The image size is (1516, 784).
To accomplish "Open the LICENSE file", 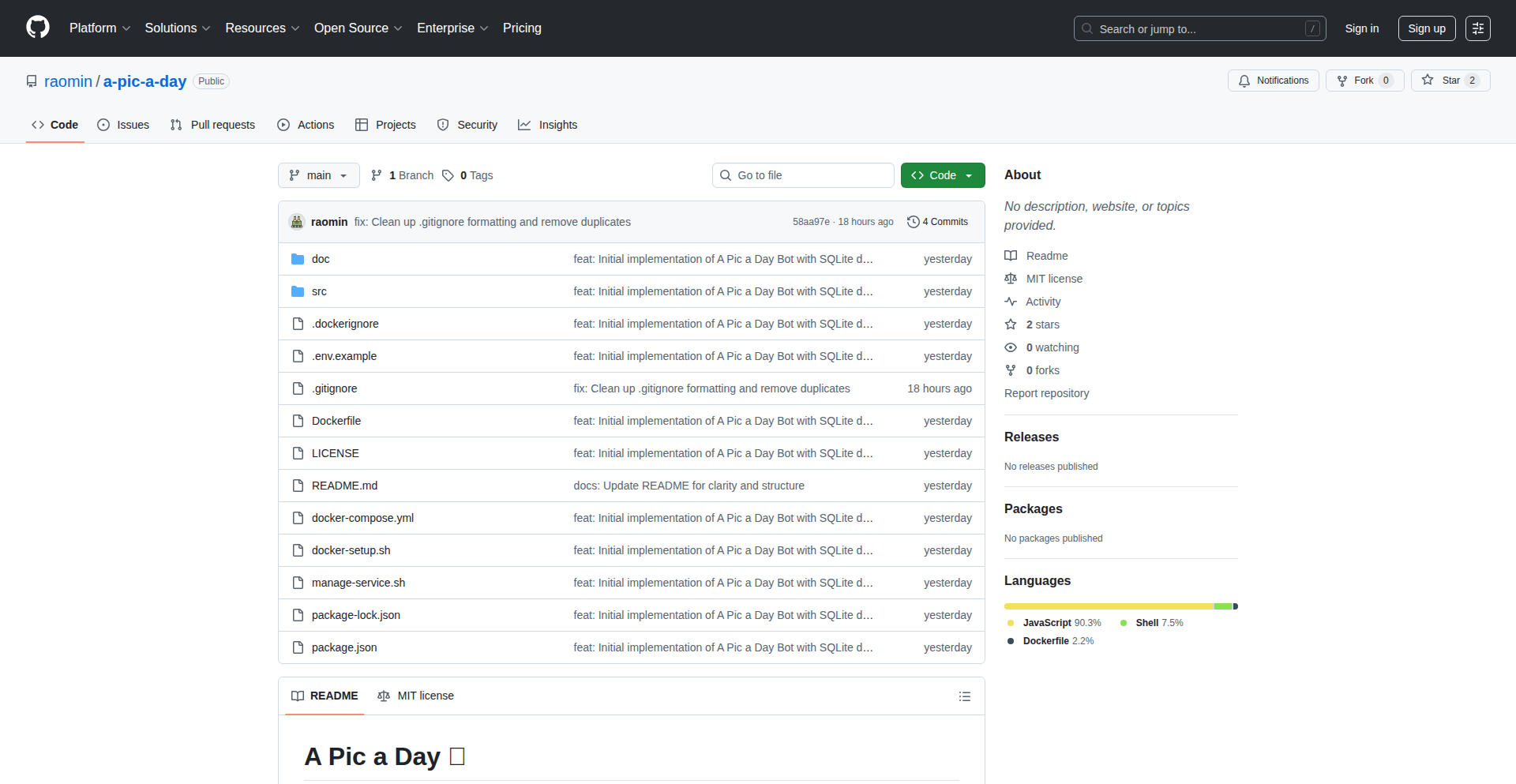I will click(336, 453).
